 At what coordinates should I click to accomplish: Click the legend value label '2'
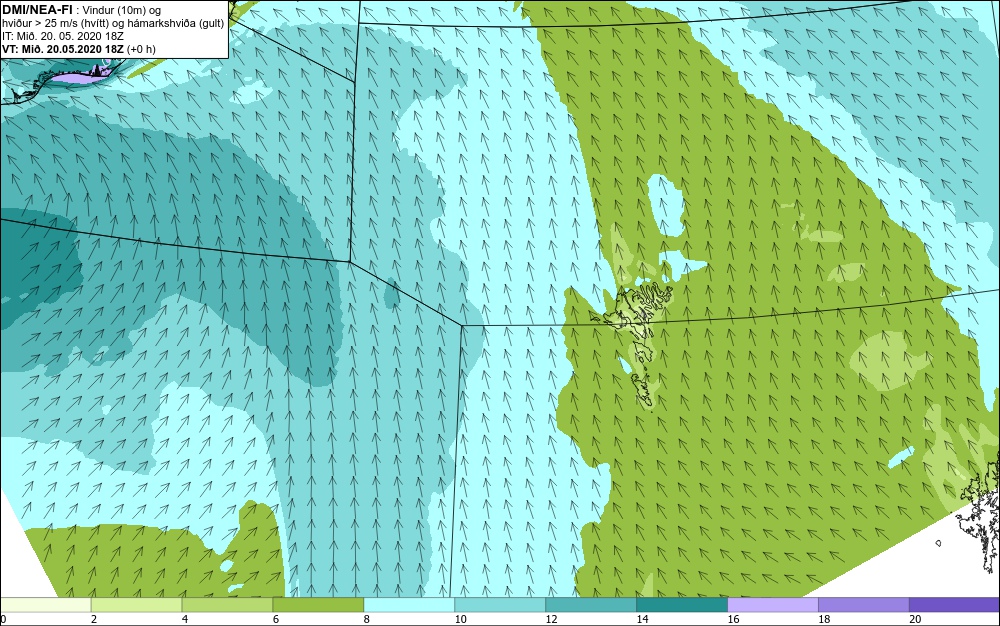tap(94, 619)
